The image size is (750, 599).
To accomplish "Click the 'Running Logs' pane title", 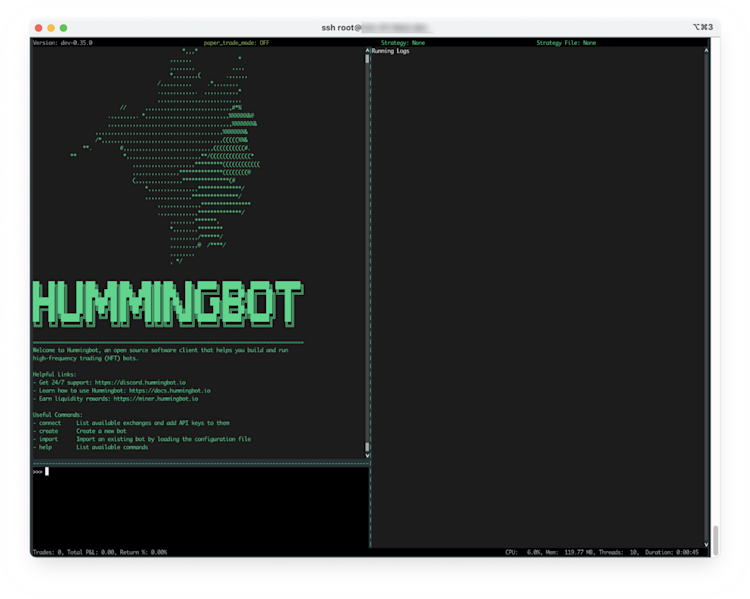I will [390, 51].
